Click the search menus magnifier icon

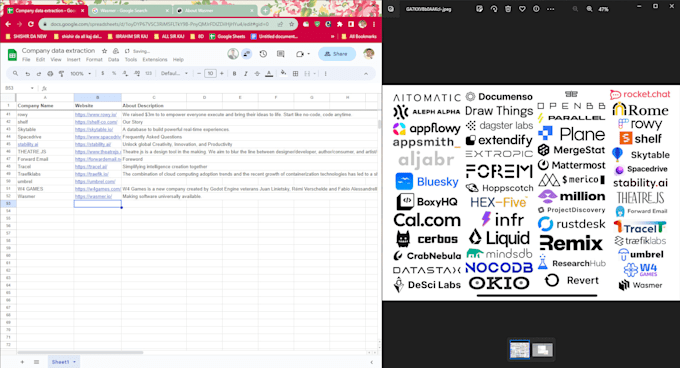16,74
